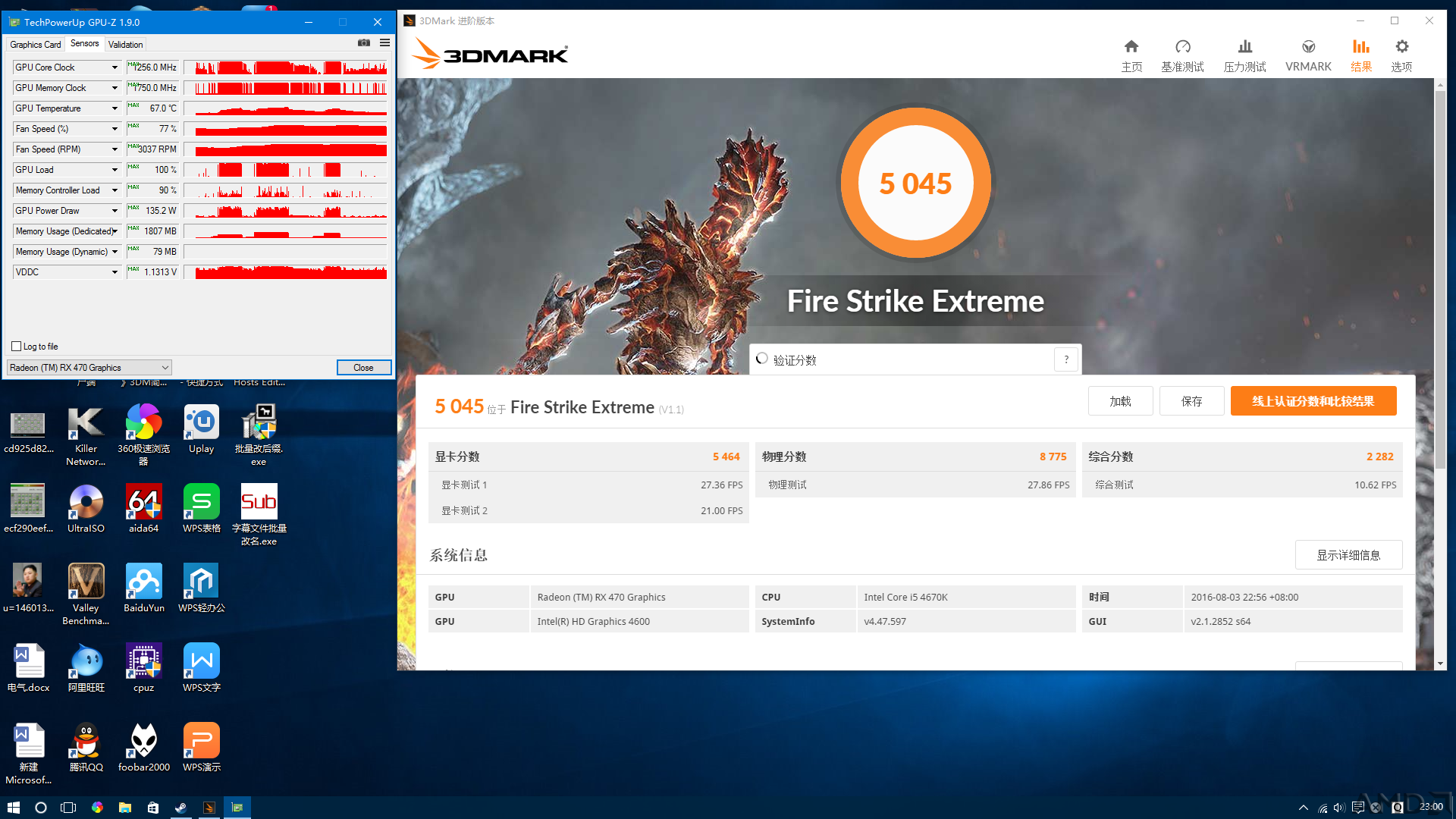This screenshot has width=1456, height=819.
Task: Expand the GPU Power Draw sensor dropdown
Action: tap(115, 211)
